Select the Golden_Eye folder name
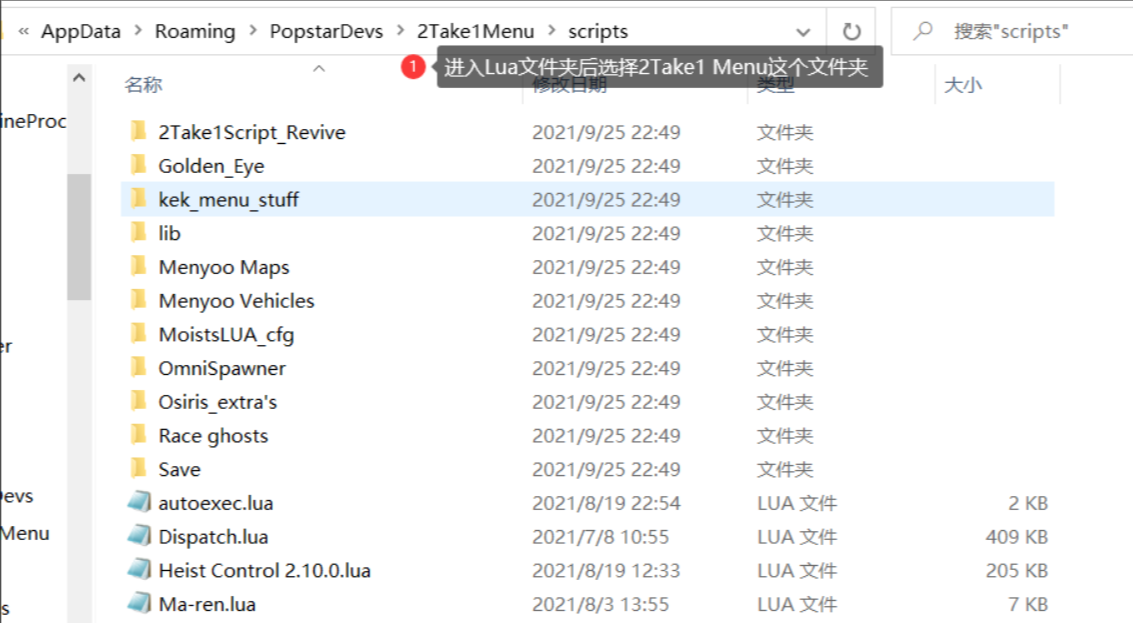The width and height of the screenshot is (1133, 623). click(x=211, y=166)
